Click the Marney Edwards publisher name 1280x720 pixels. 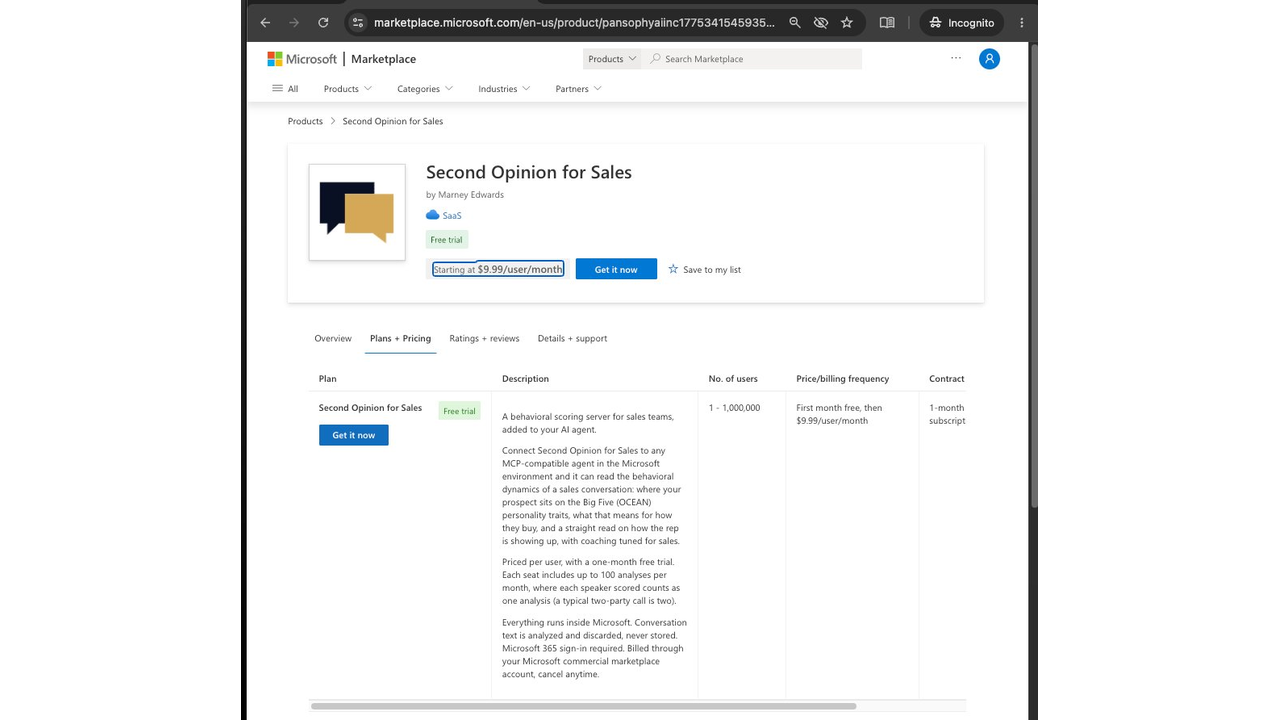(x=471, y=195)
